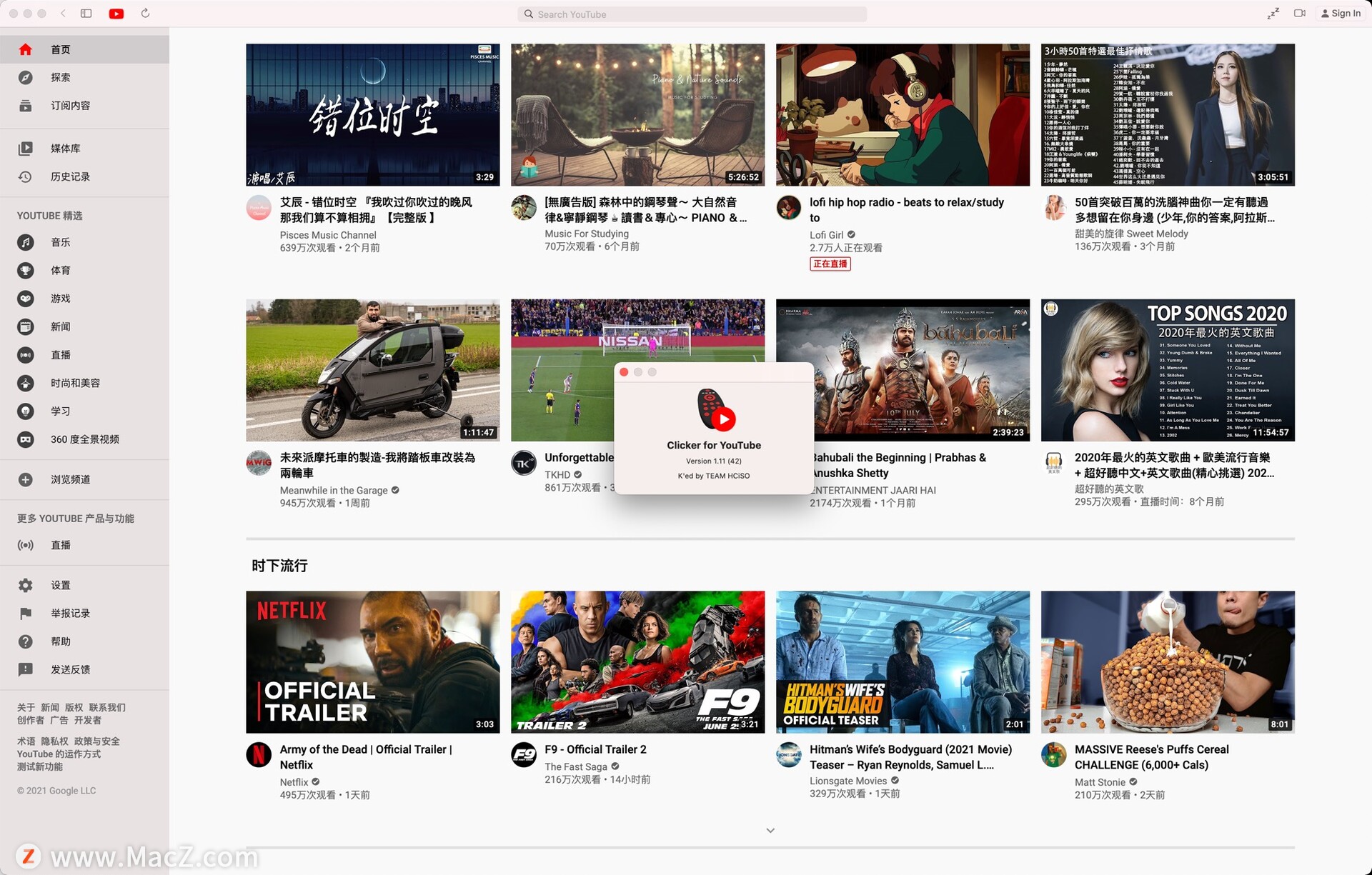1372x875 pixels.
Task: Open 历史记录 history in the sidebar
Action: click(84, 176)
